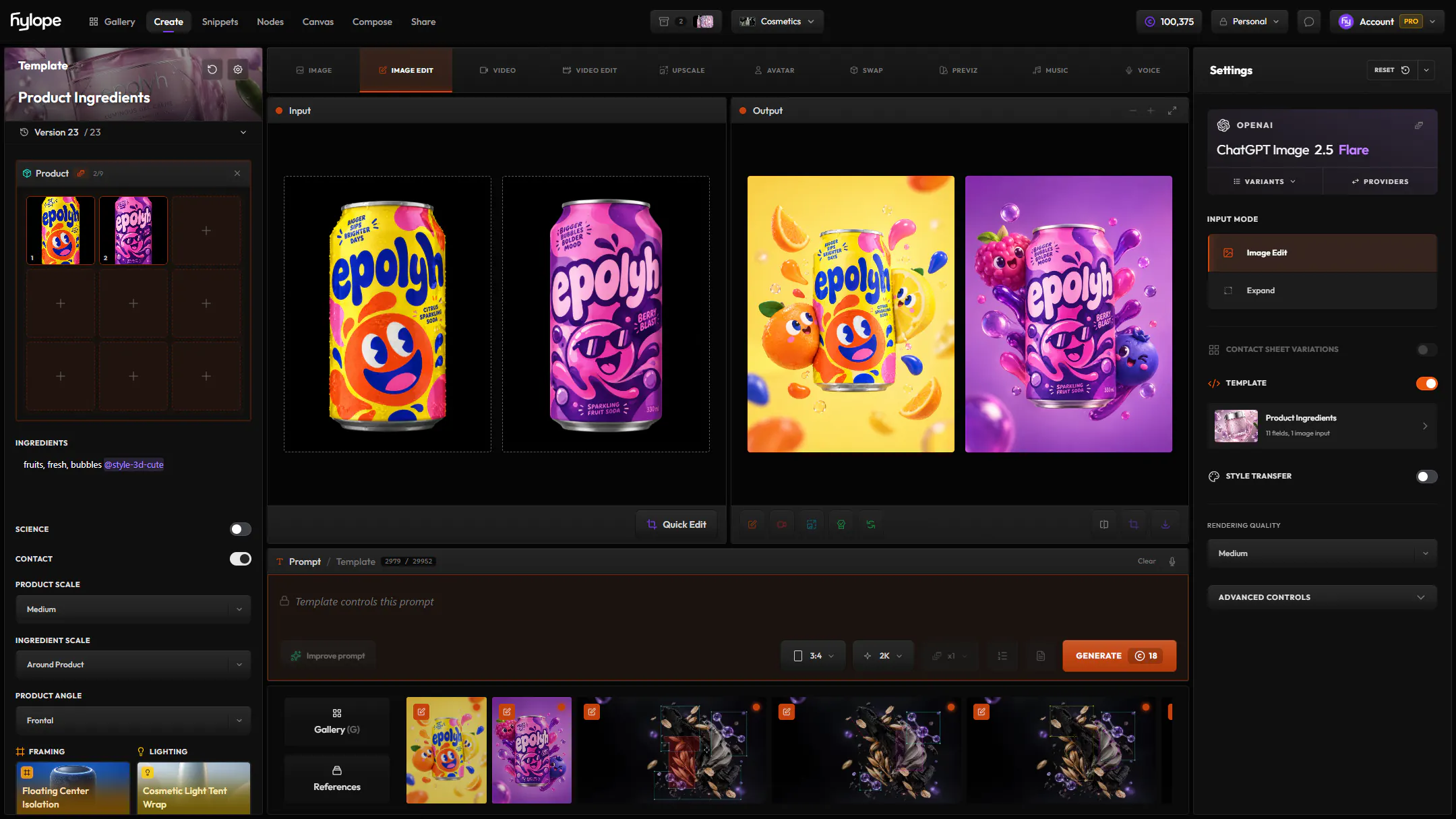Open the Ingredient Scale dropdown

click(133, 665)
